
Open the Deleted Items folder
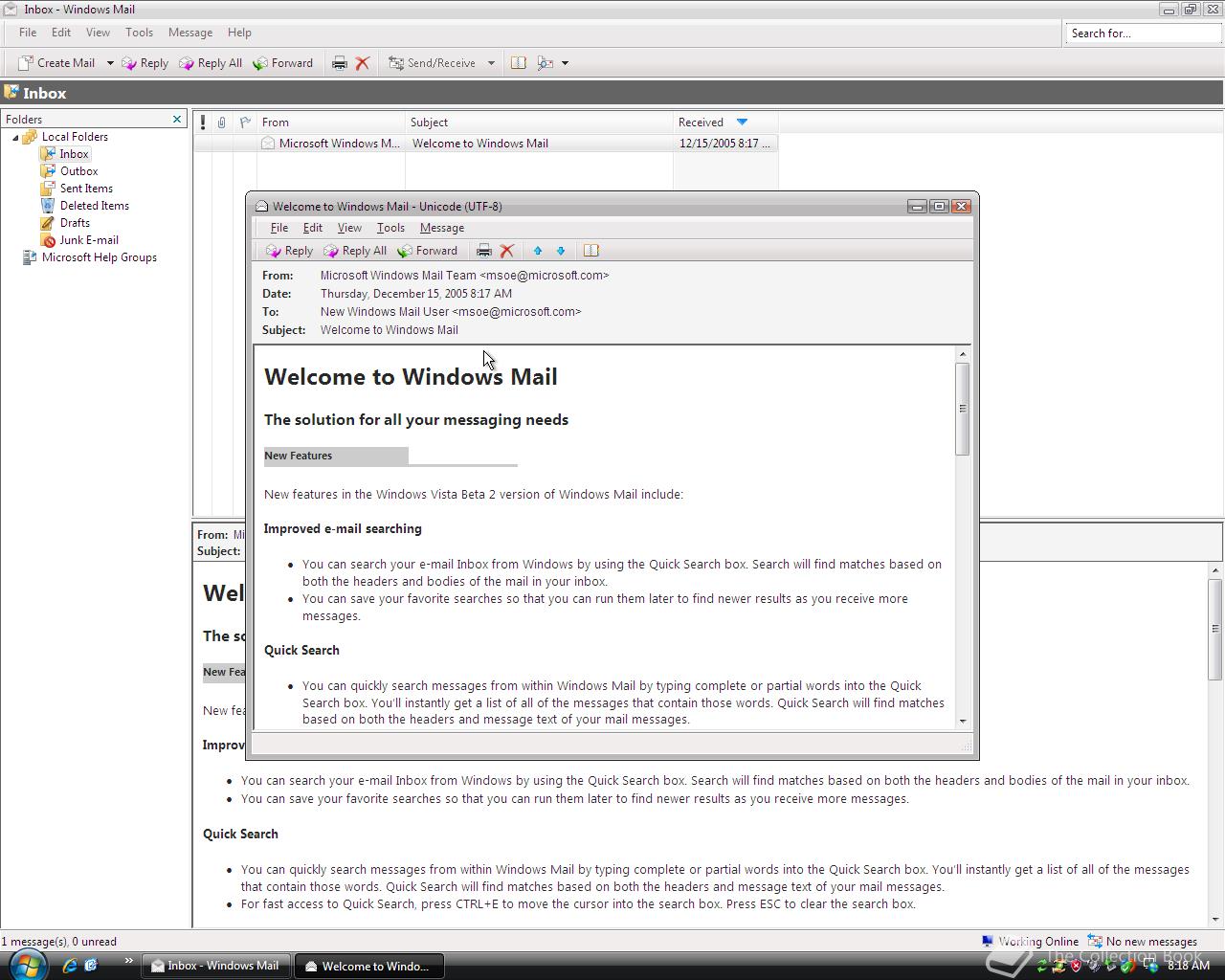pos(84,206)
